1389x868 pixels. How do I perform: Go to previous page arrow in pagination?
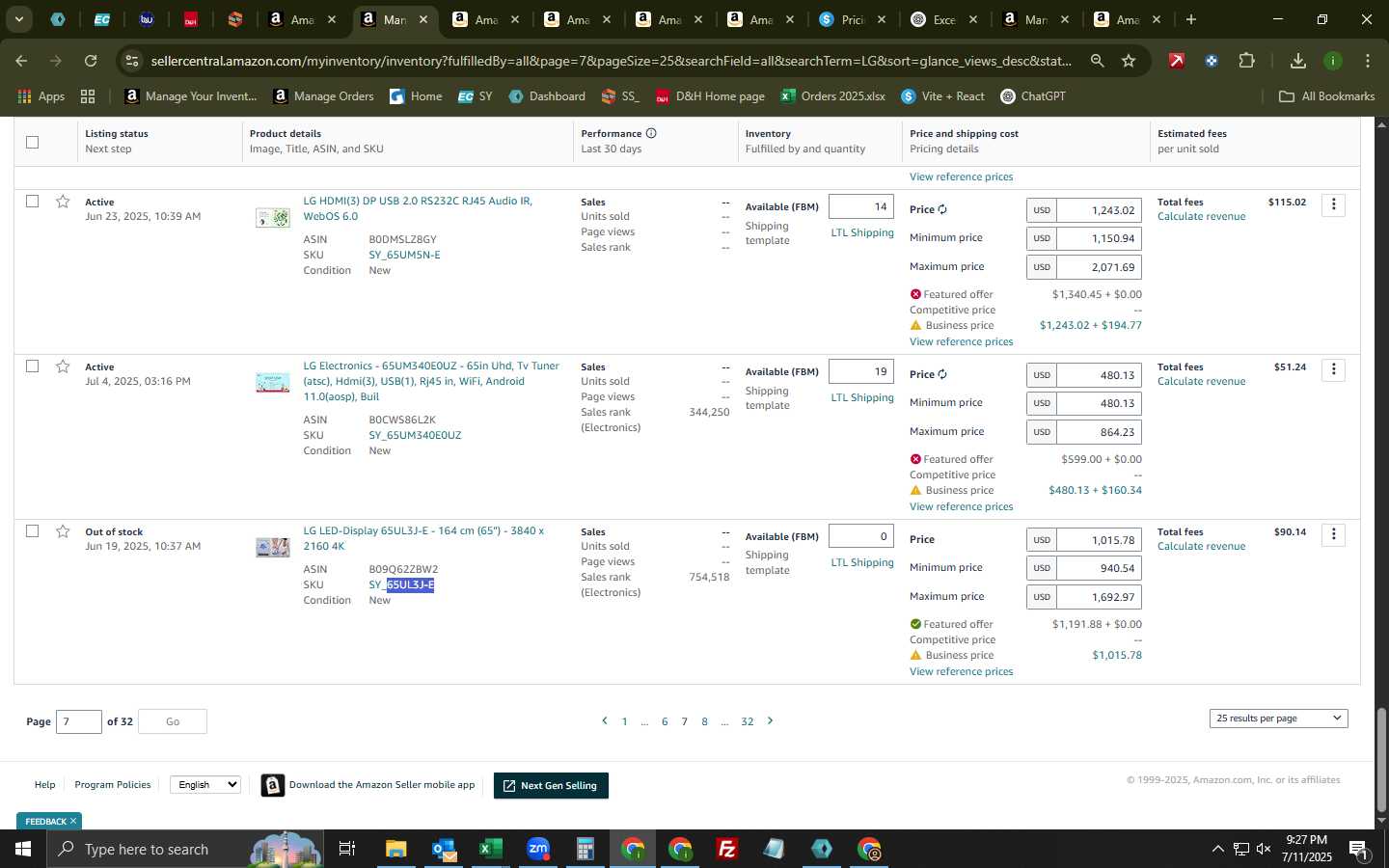(x=605, y=720)
